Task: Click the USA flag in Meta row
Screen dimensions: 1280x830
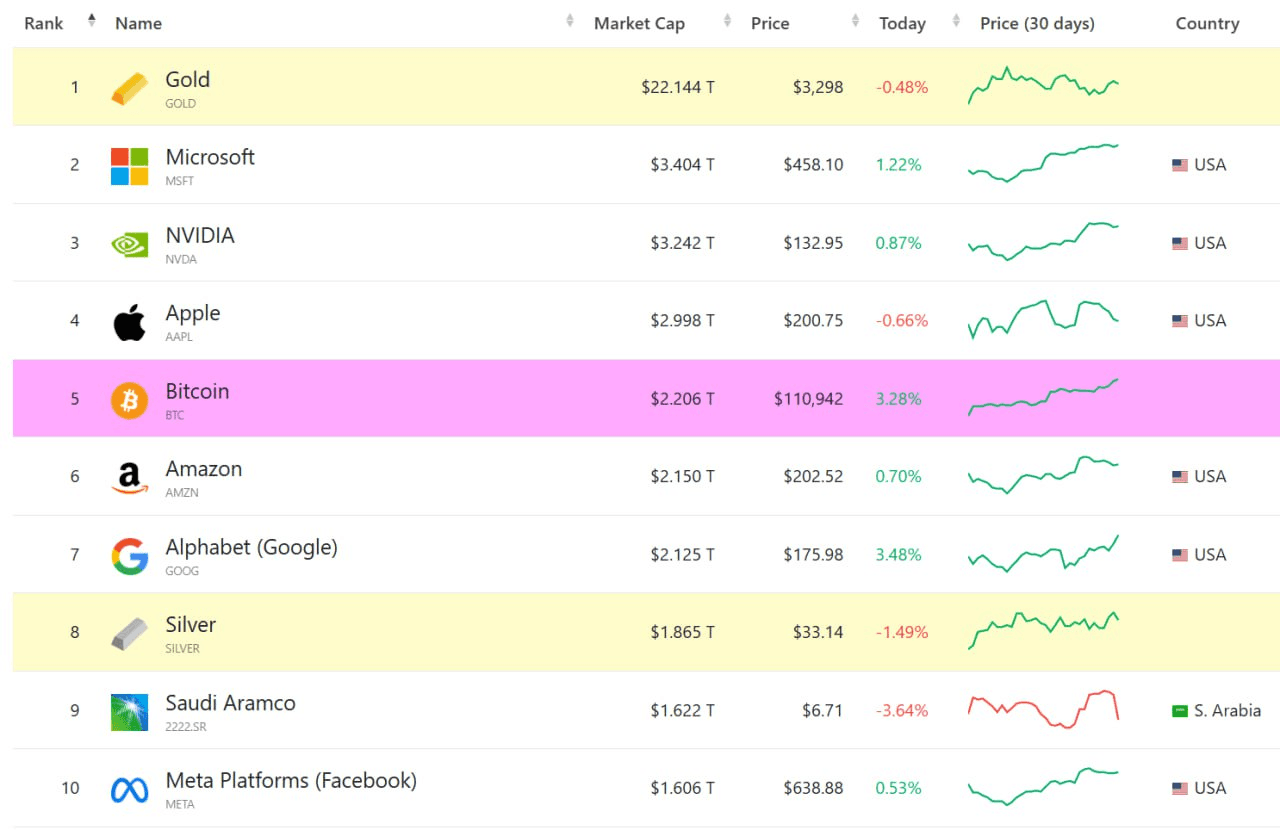Action: coord(1180,789)
